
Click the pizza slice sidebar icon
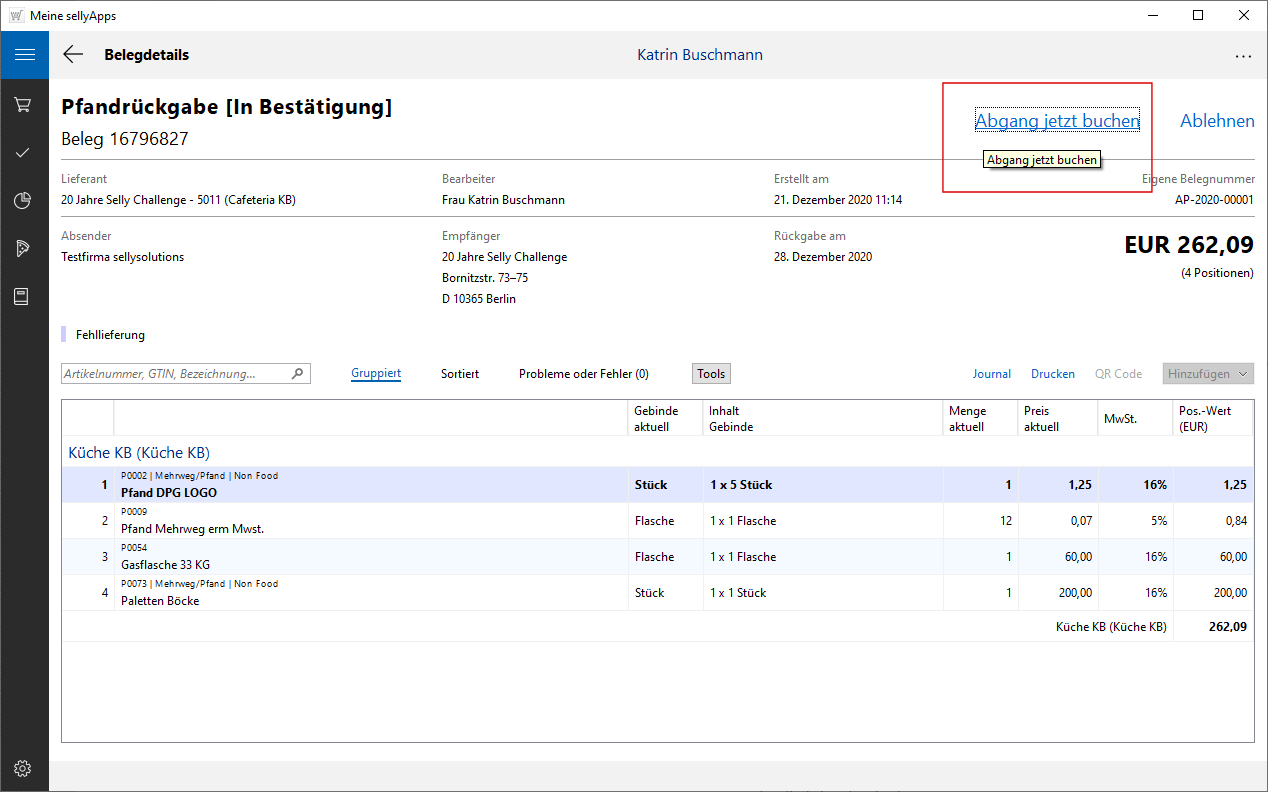point(23,249)
